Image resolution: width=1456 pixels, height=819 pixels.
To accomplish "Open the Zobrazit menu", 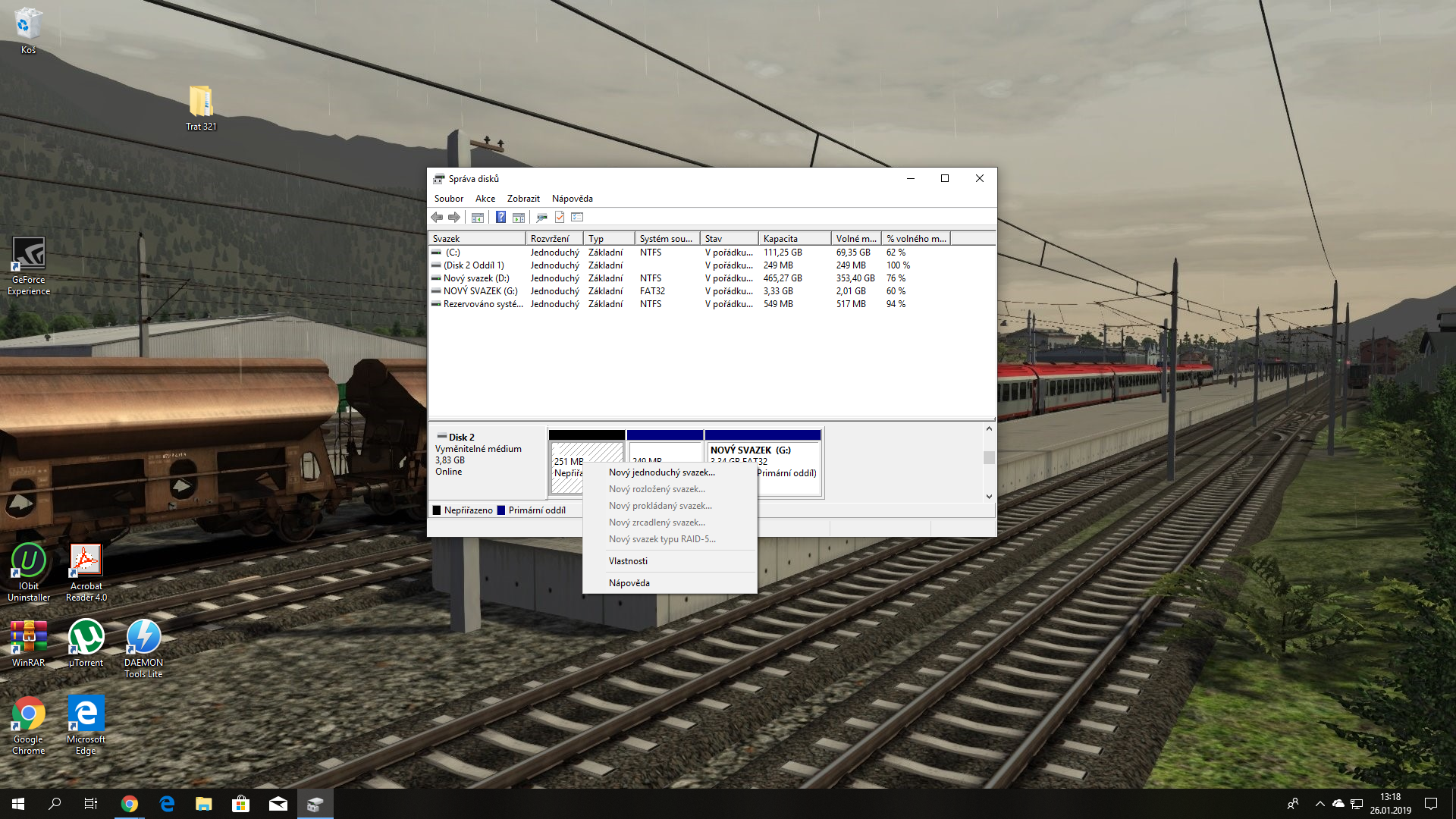I will point(523,199).
